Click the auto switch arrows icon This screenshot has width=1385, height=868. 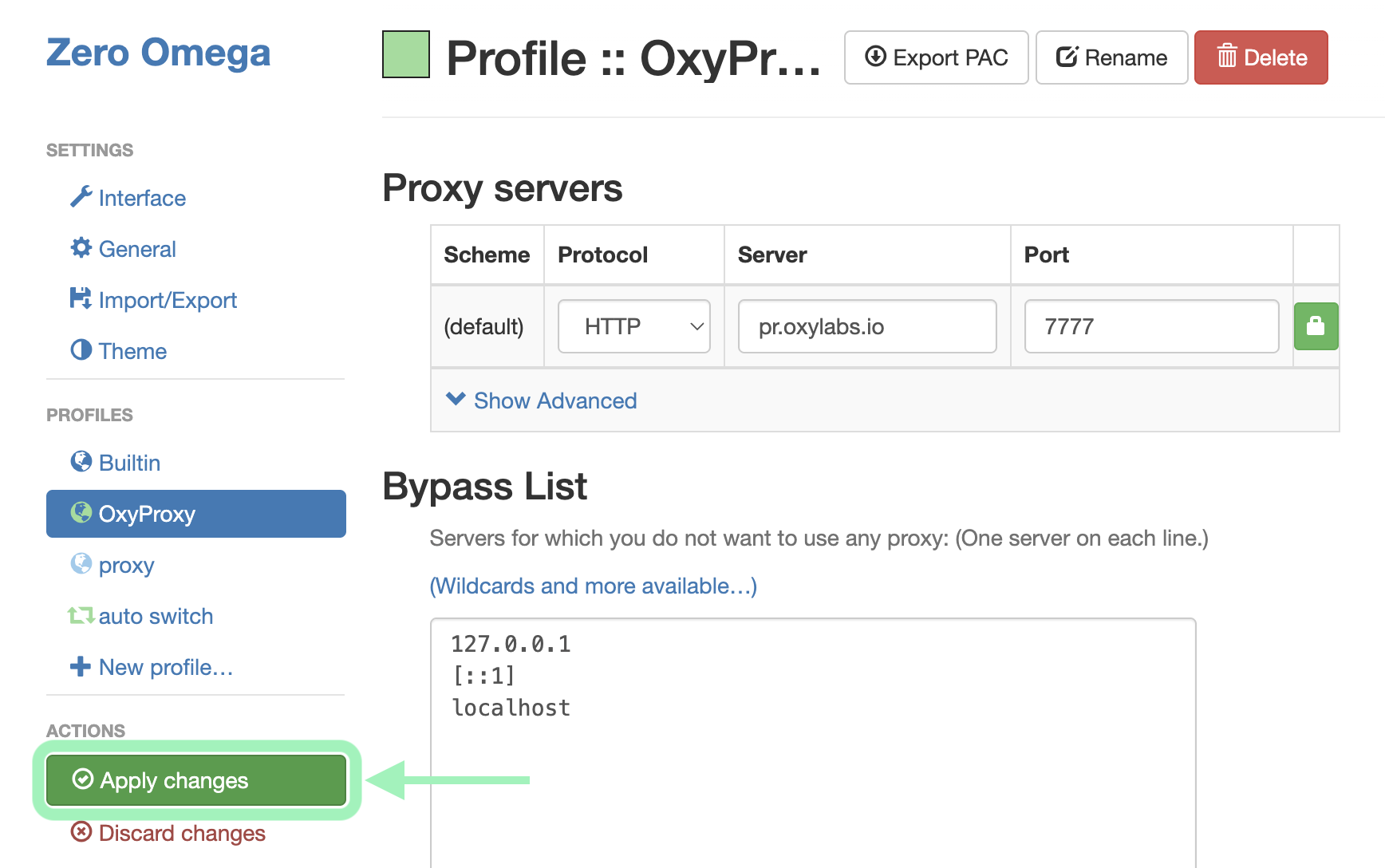[81, 615]
